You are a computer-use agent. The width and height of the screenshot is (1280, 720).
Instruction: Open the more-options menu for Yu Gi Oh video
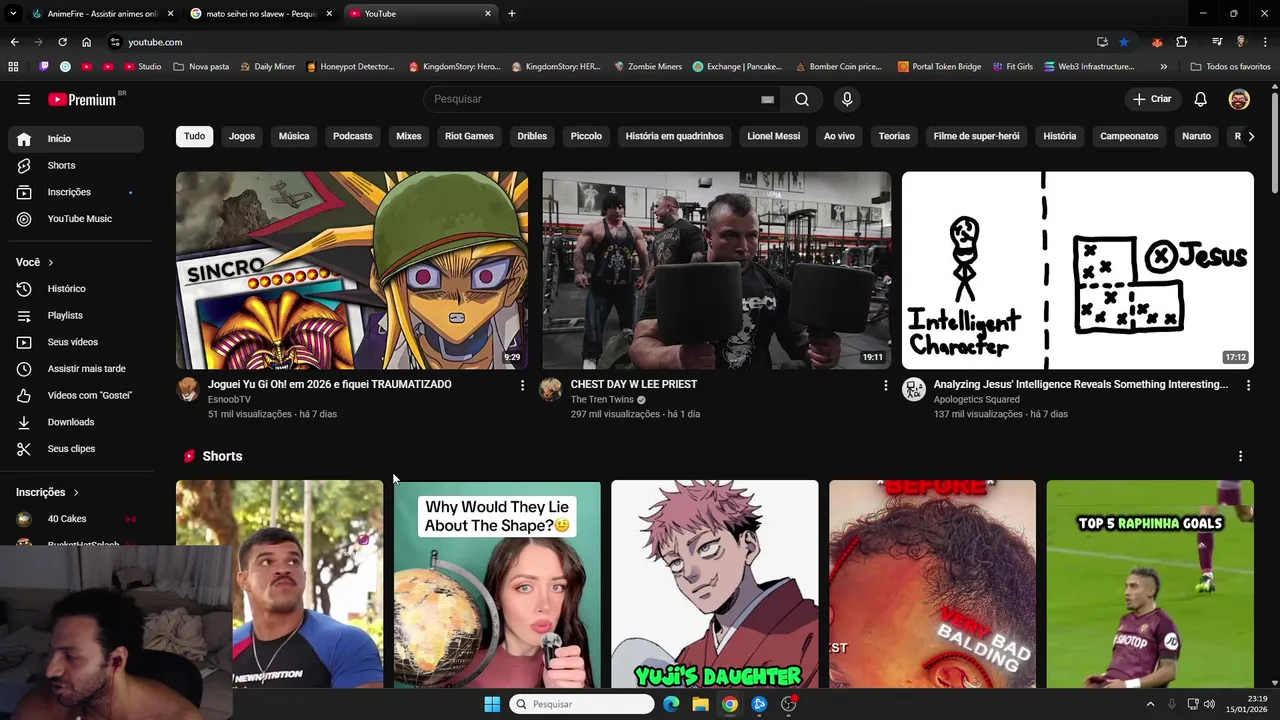[522, 385]
